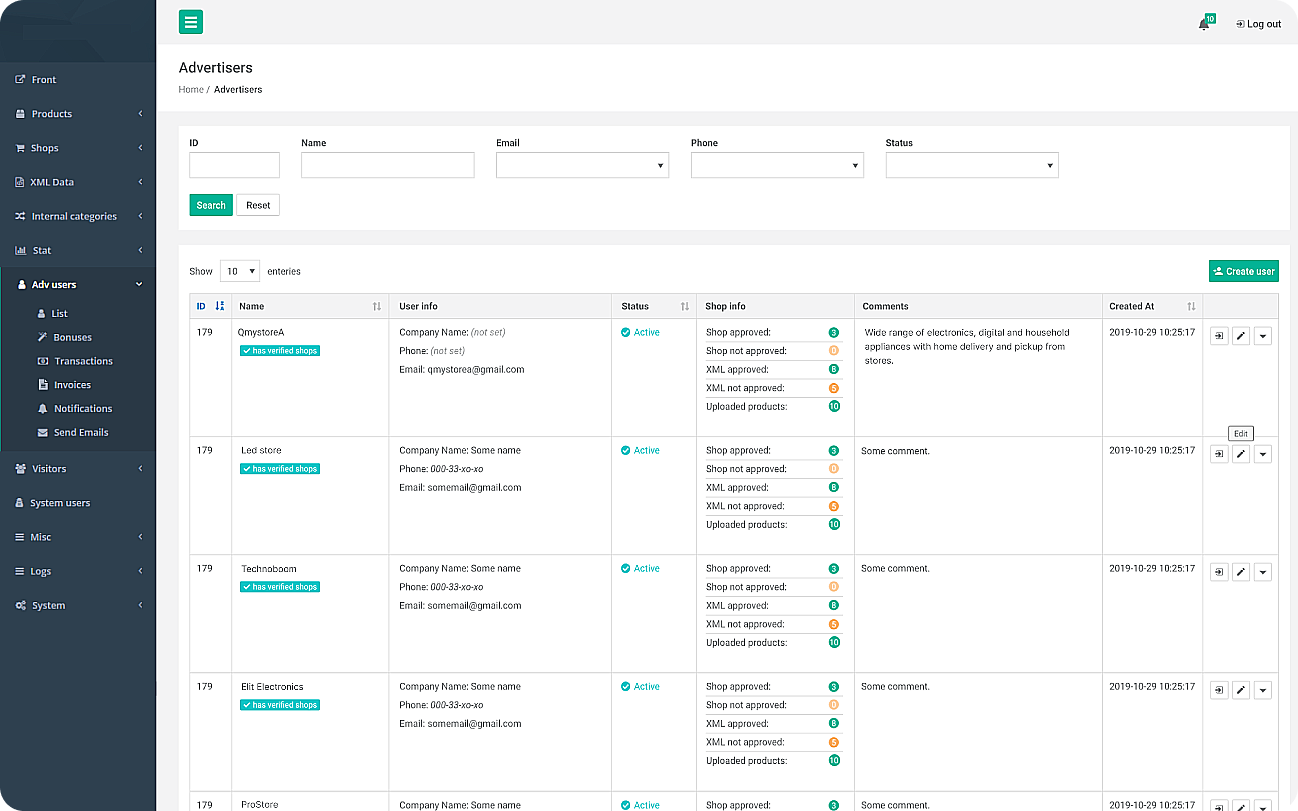Expand more actions caret for QmystoreA

(x=1262, y=336)
